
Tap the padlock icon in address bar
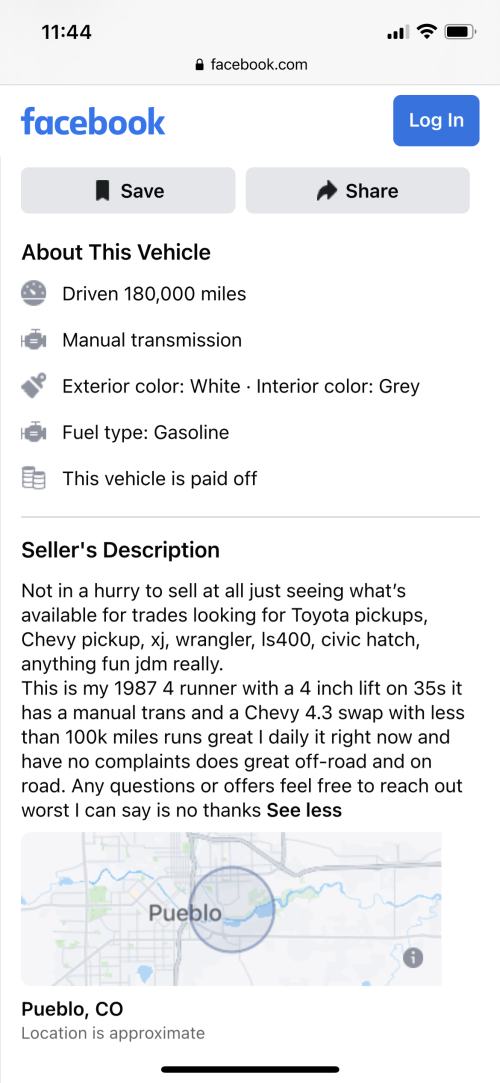(x=200, y=65)
